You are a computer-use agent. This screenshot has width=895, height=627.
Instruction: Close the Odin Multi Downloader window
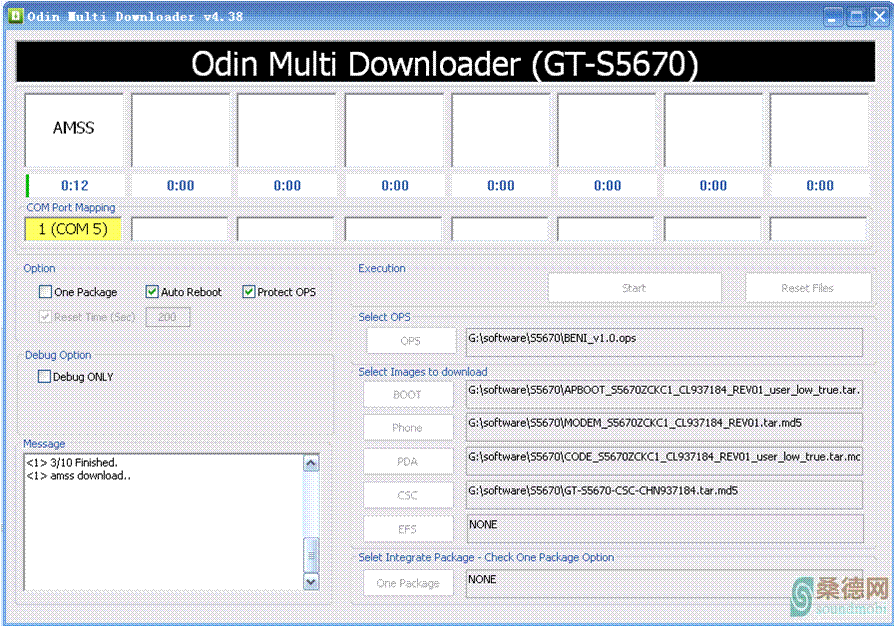[x=880, y=17]
